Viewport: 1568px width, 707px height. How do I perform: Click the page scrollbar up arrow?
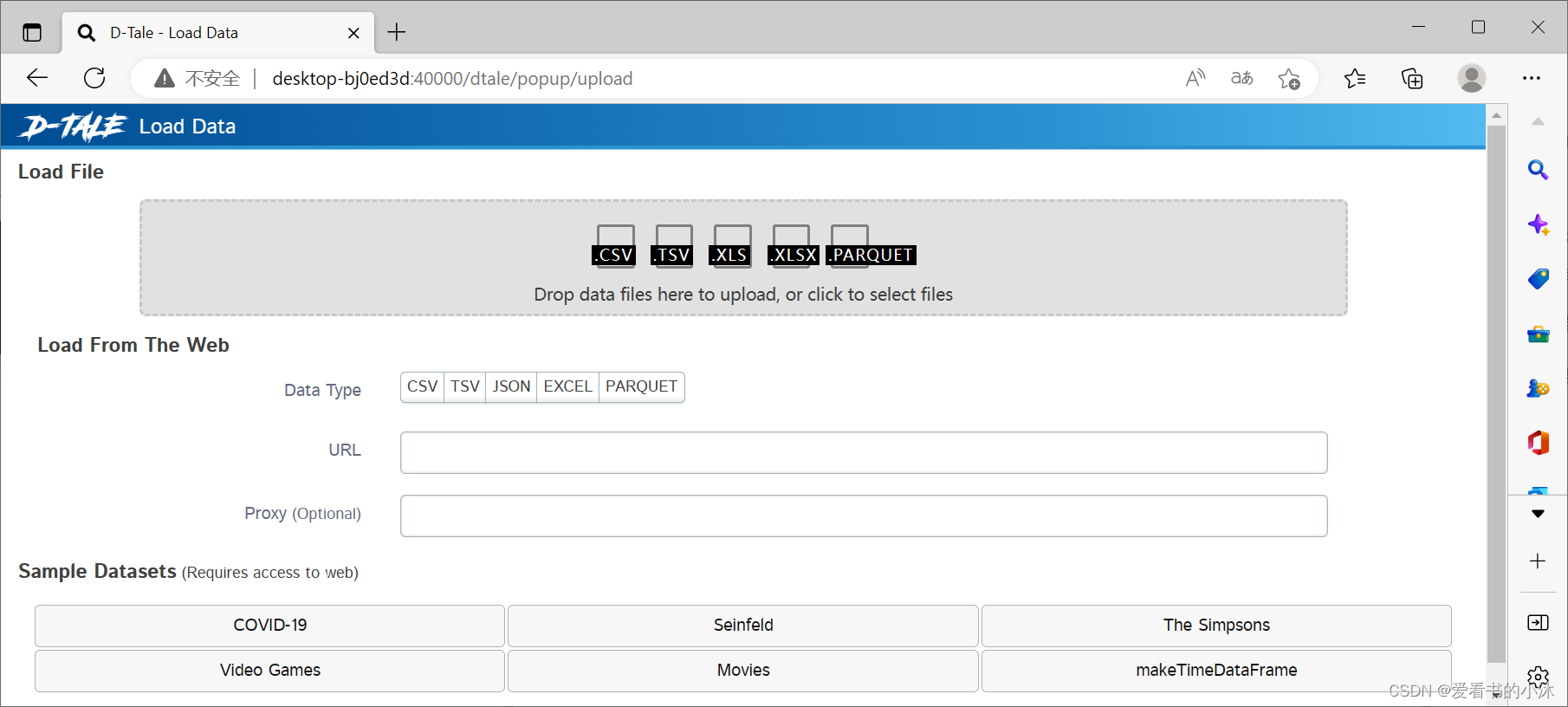click(x=1496, y=114)
